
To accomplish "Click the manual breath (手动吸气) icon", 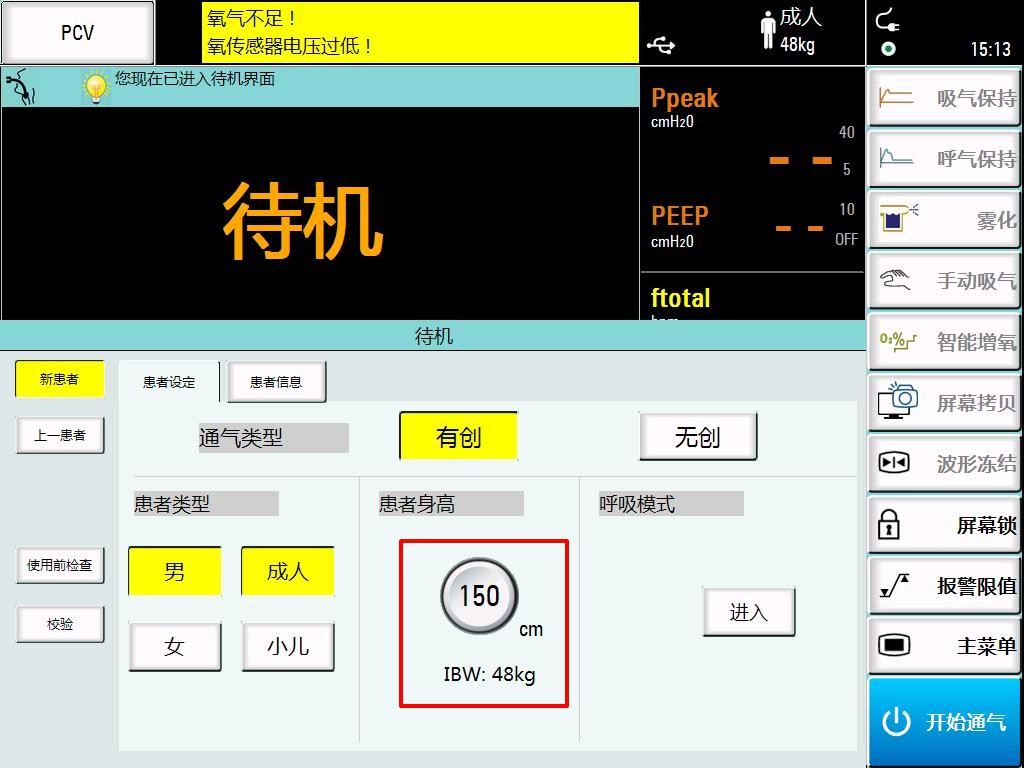I will click(896, 281).
